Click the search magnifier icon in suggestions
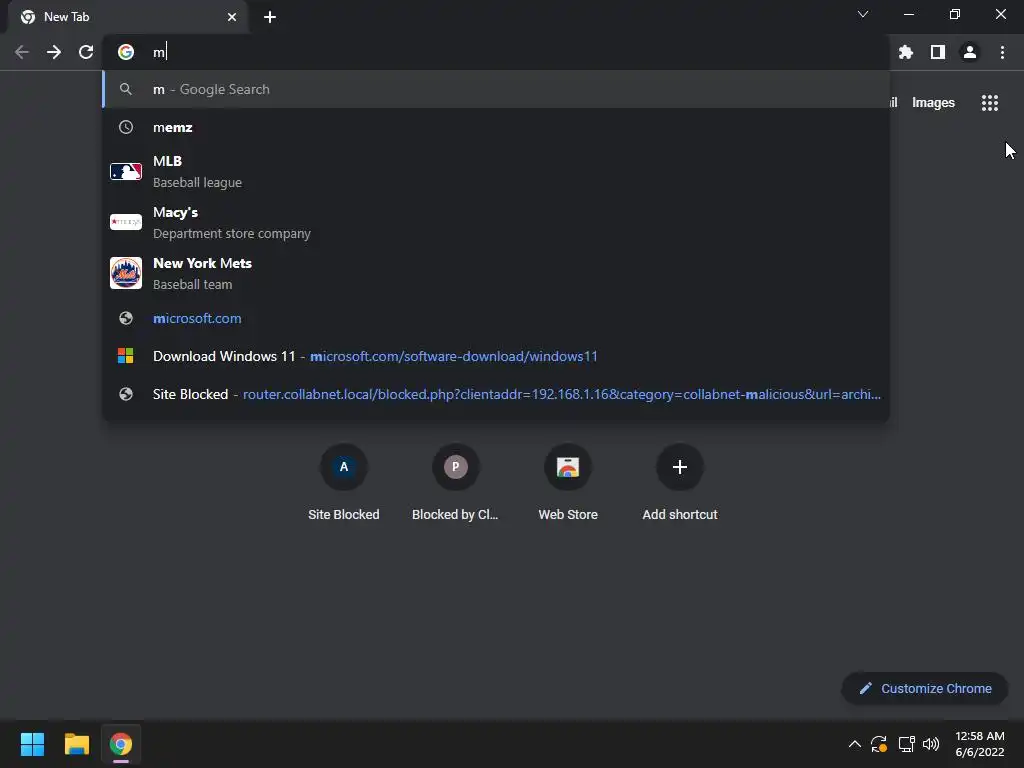1024x768 pixels. pyautogui.click(x=126, y=89)
